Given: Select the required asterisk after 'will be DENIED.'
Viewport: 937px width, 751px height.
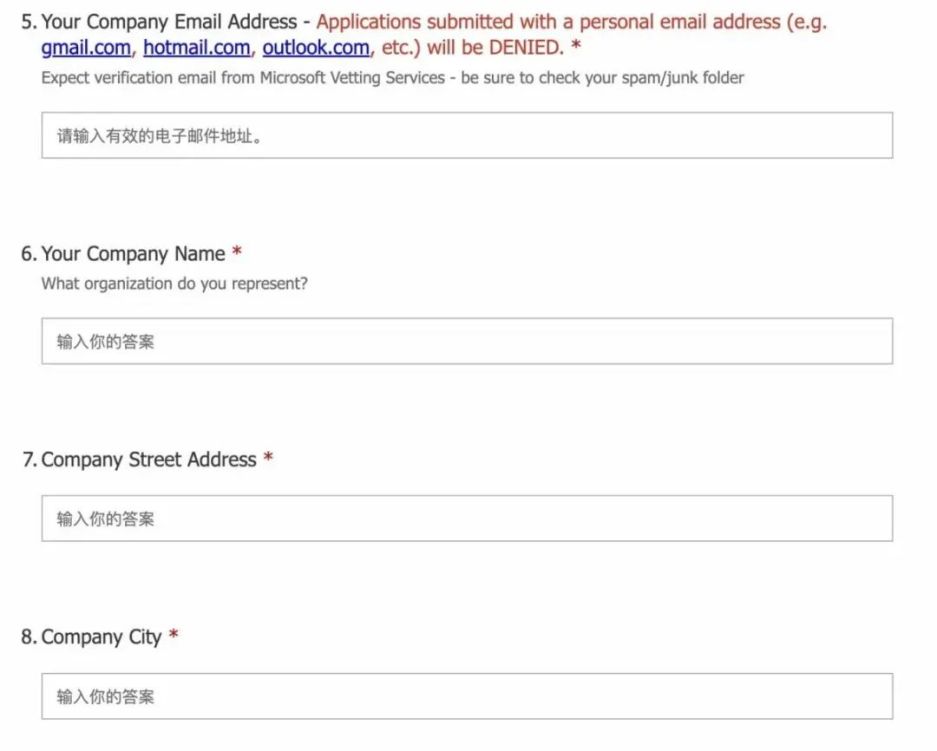Looking at the screenshot, I should tap(576, 45).
